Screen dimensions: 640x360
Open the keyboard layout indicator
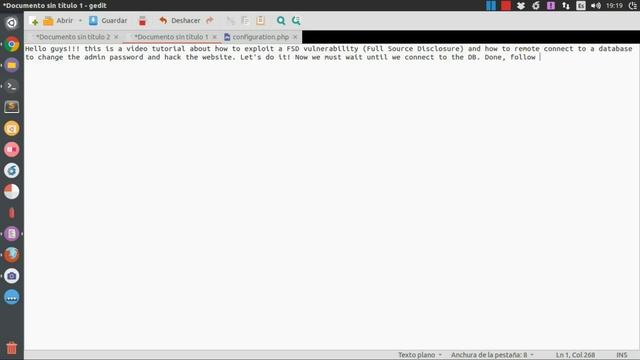coord(581,5)
